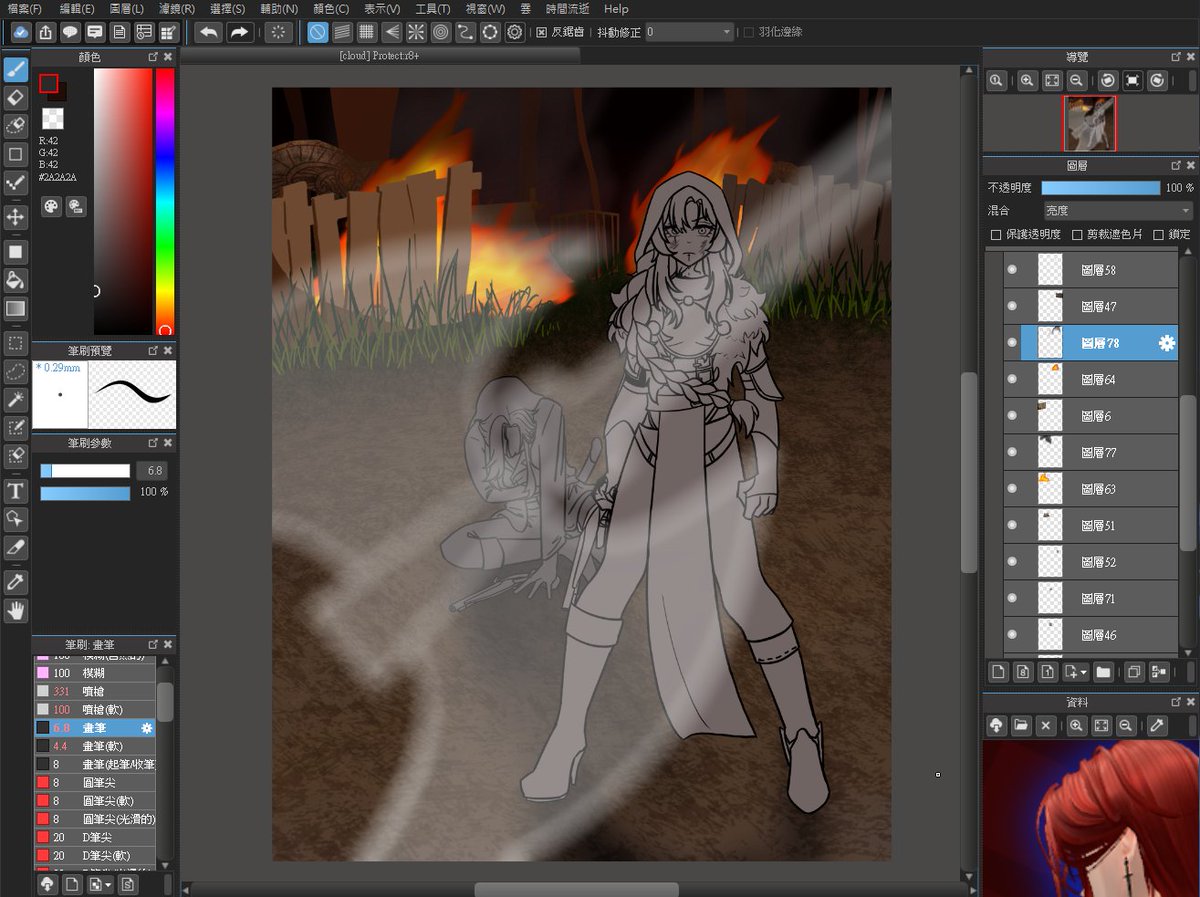Hide layer 圖層51
The width and height of the screenshot is (1200, 897).
(1012, 525)
